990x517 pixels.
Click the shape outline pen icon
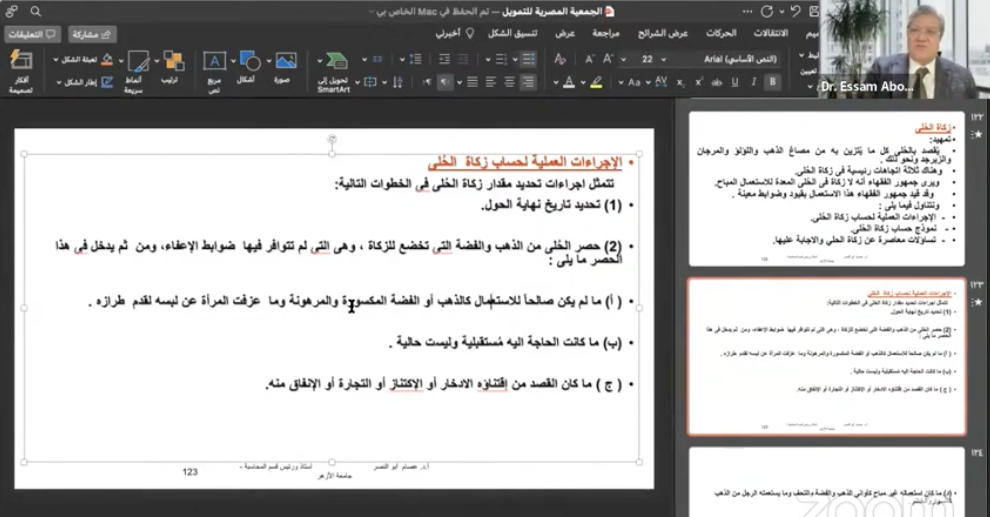(x=107, y=82)
